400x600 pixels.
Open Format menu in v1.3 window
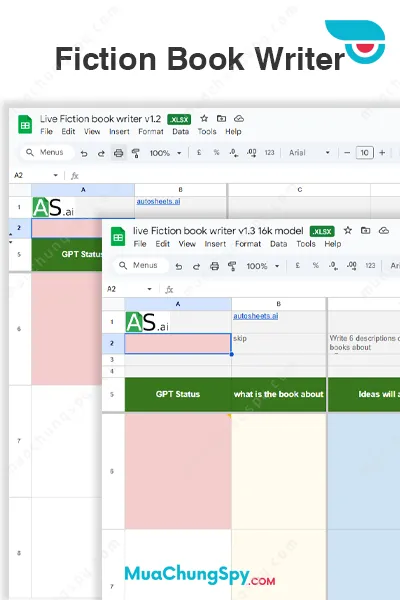pos(248,244)
